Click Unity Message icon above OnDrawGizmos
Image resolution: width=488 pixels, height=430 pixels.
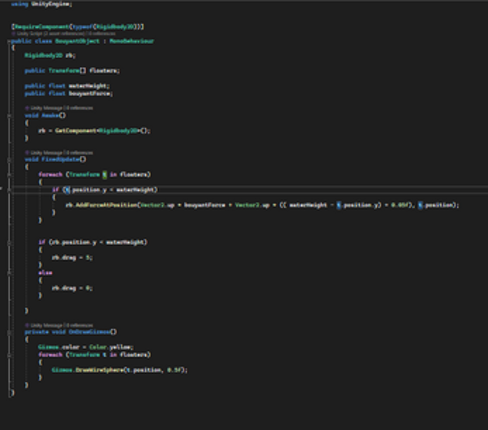point(27,325)
